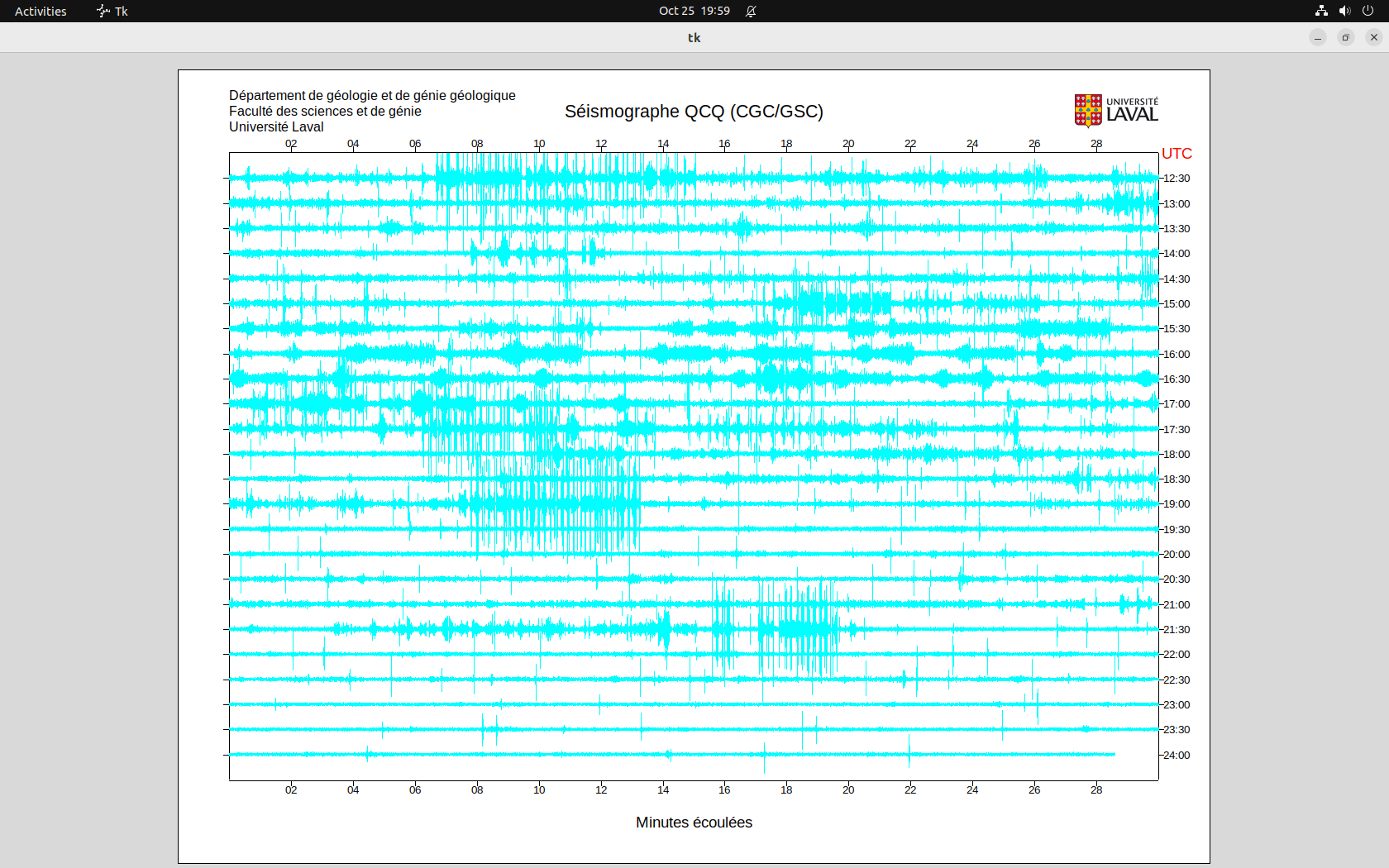This screenshot has height=868, width=1389.
Task: Click the 22:00 time label
Action: click(x=1177, y=655)
